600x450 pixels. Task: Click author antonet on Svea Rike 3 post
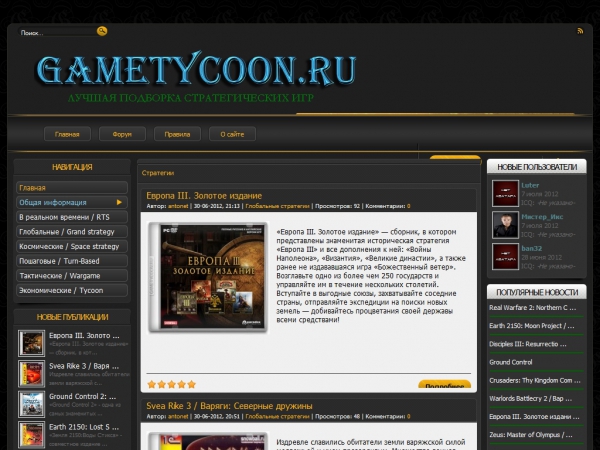(178, 416)
